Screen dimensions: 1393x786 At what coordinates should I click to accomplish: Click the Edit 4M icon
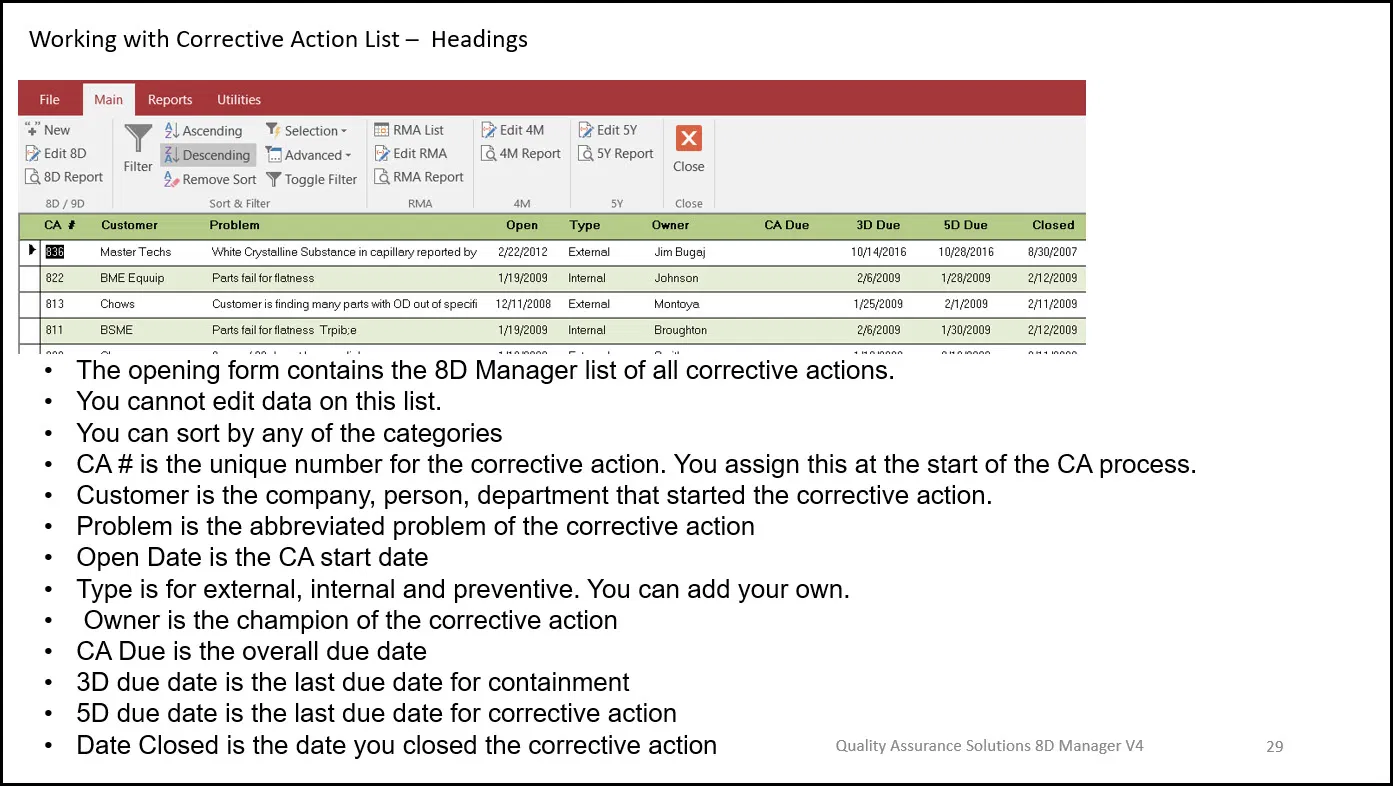489,130
